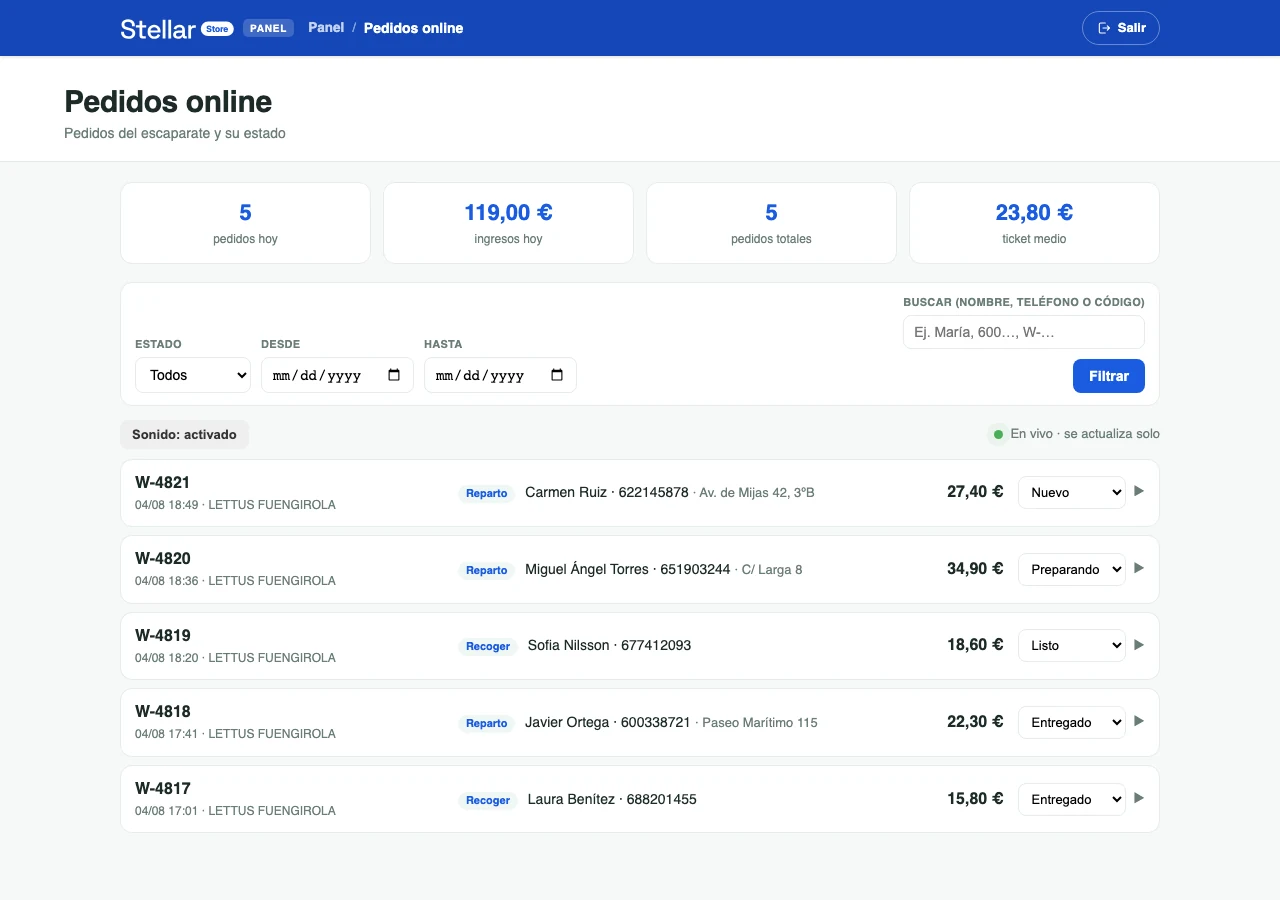Open the Preparando status dropdown for W-4820
Viewport: 1280px width, 900px height.
click(1072, 569)
